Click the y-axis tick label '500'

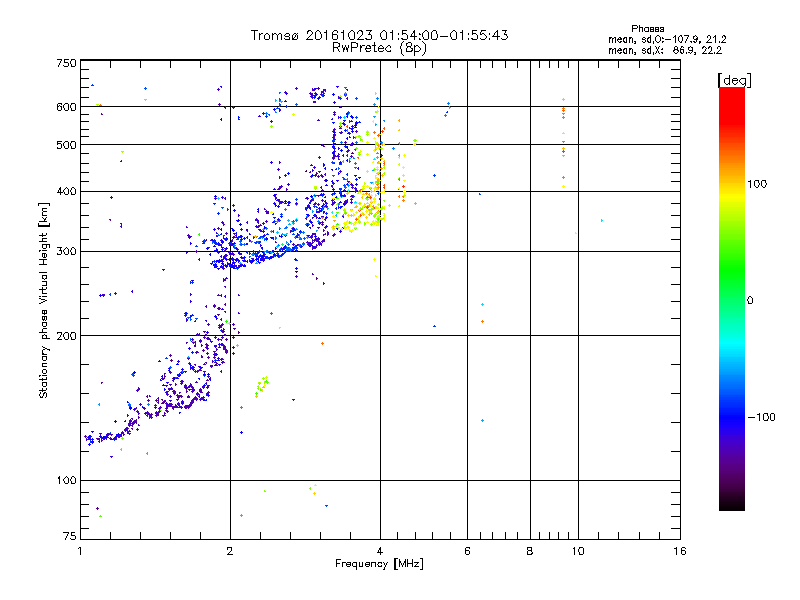click(x=66, y=145)
